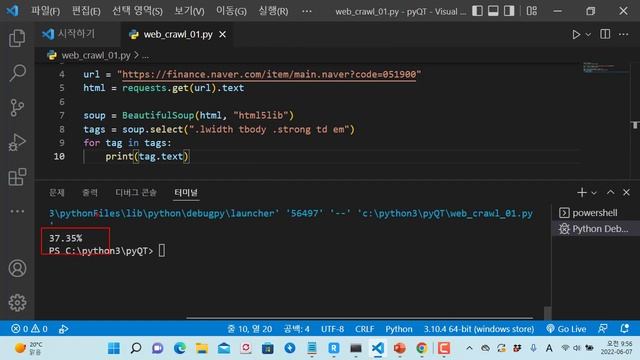Select interpreter 3.10.4 64-bit
Viewport: 640px width, 360px height.
(x=479, y=329)
